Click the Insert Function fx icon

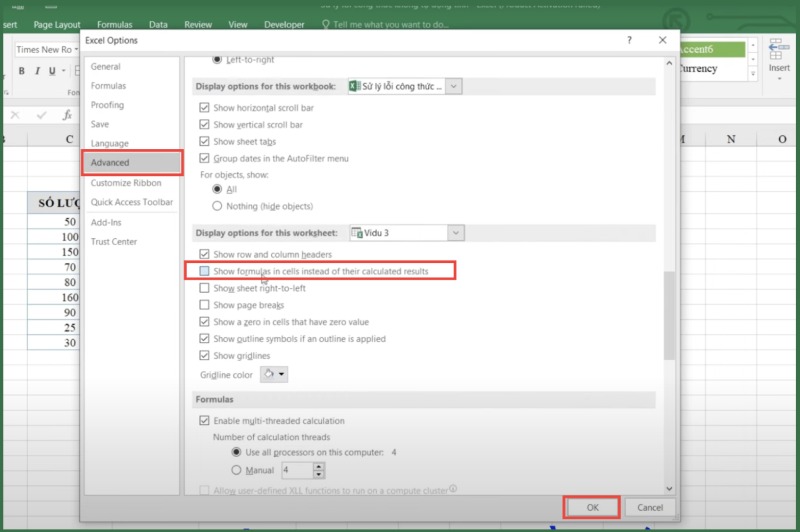pyautogui.click(x=67, y=115)
